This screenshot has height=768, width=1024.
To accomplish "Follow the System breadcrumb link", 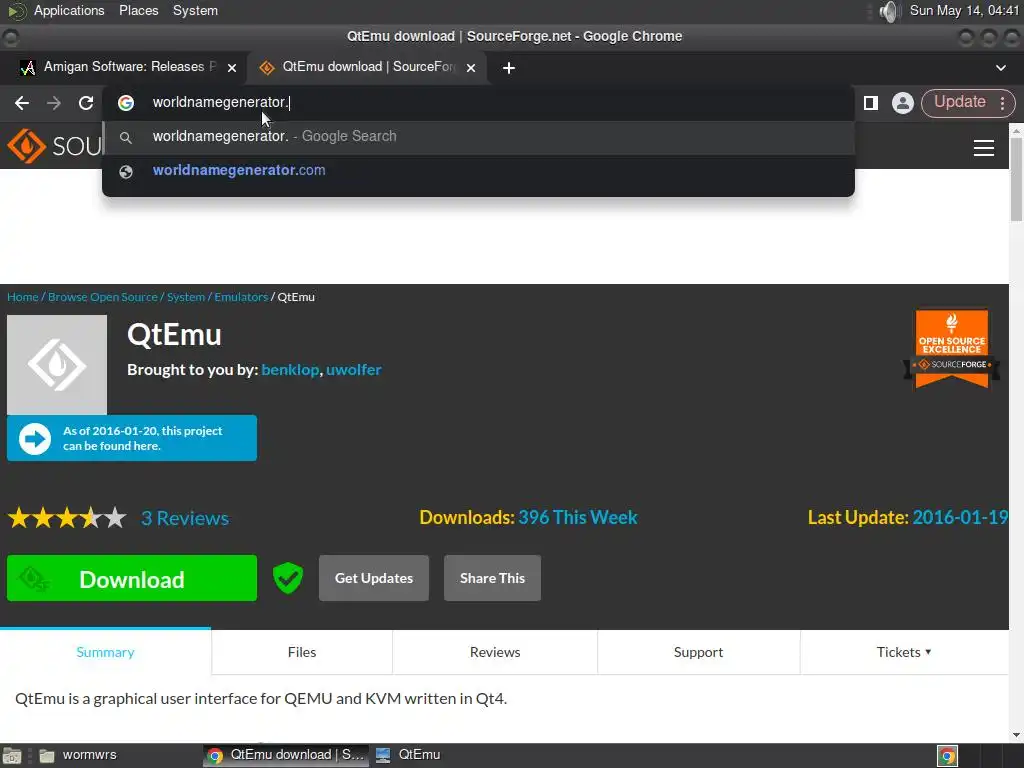I will click(185, 297).
